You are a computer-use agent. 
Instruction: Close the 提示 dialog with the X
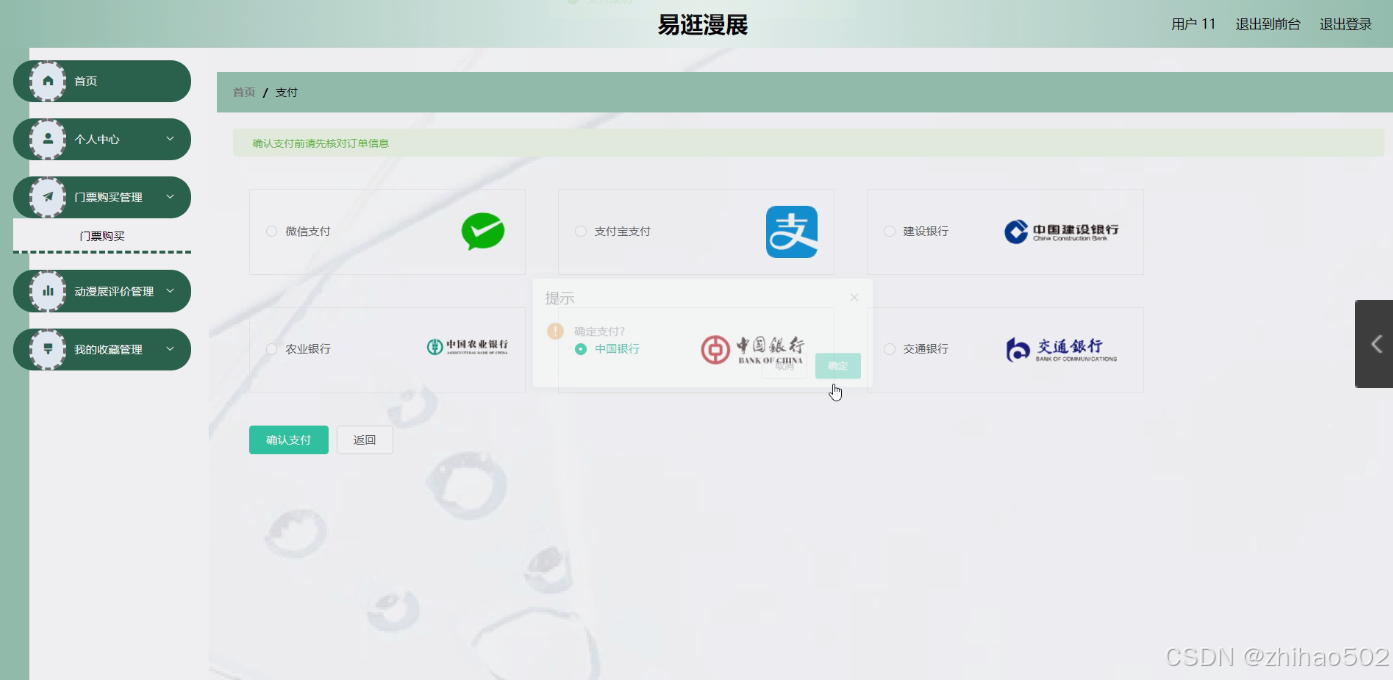pyautogui.click(x=854, y=297)
